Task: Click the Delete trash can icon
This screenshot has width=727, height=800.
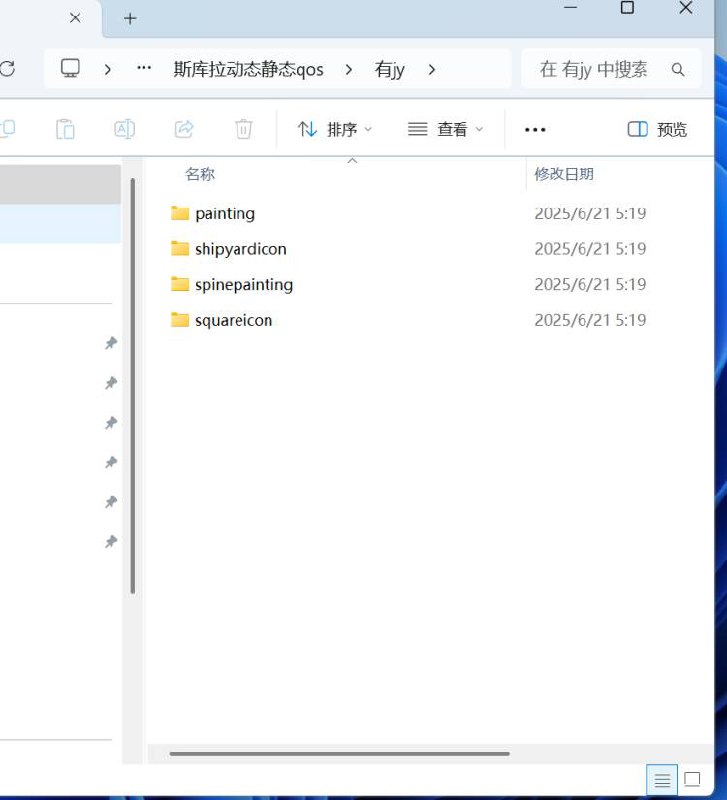Action: (x=243, y=129)
